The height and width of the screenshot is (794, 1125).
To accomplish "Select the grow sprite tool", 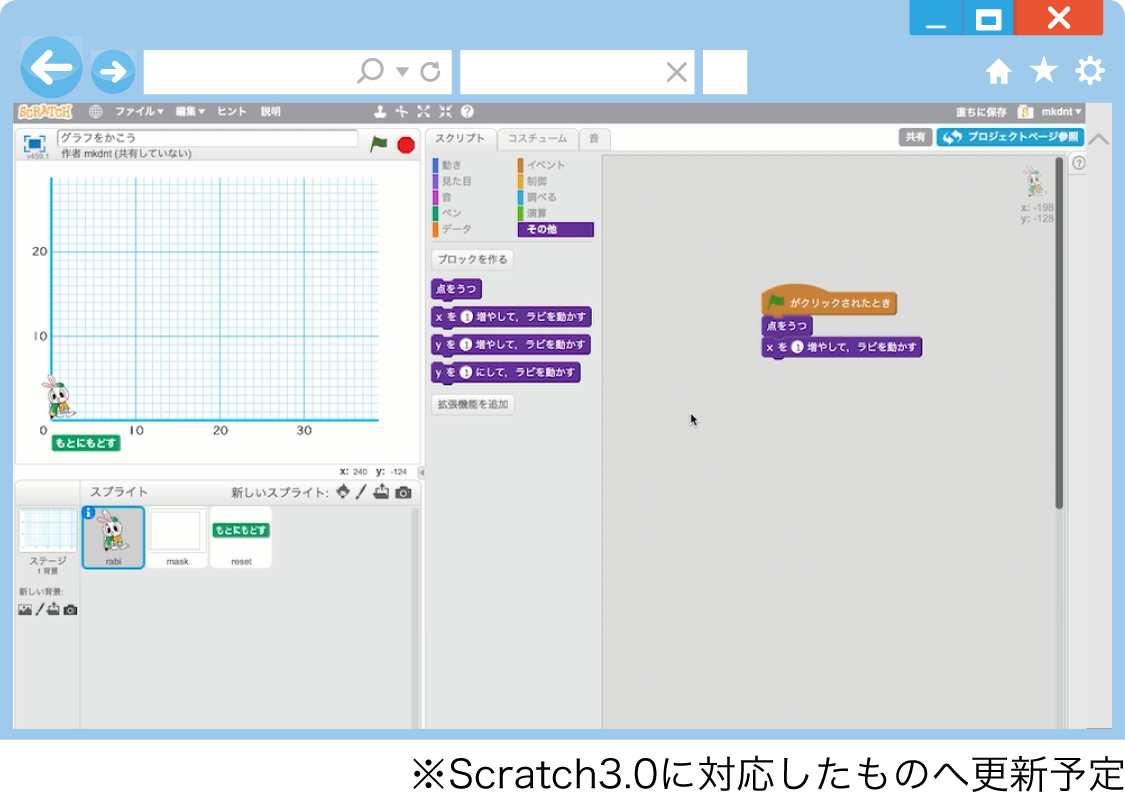I will [x=424, y=112].
